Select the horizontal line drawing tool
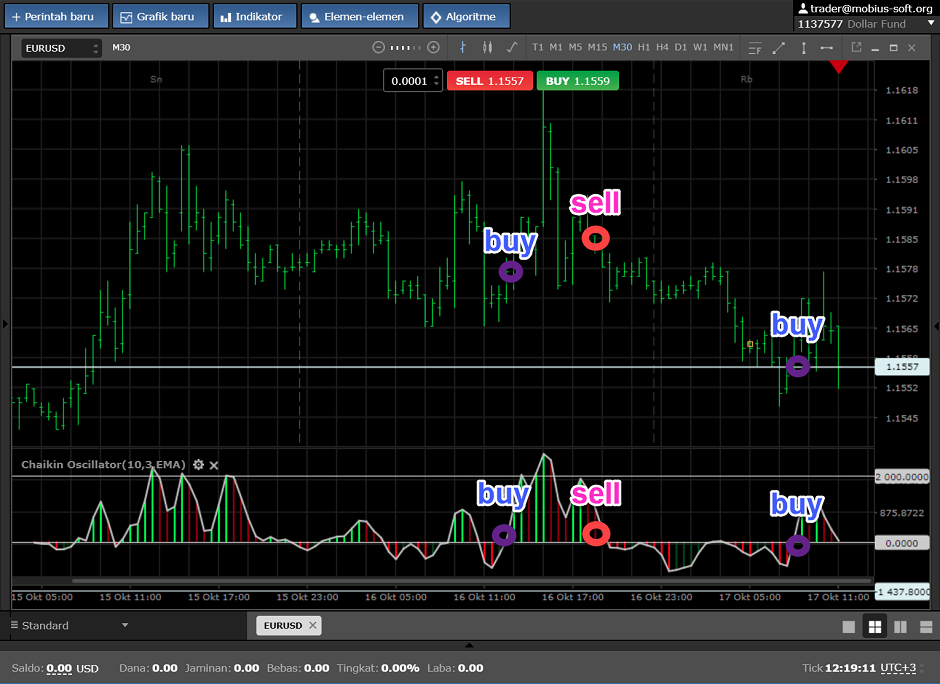Image resolution: width=940 pixels, height=684 pixels. [827, 48]
